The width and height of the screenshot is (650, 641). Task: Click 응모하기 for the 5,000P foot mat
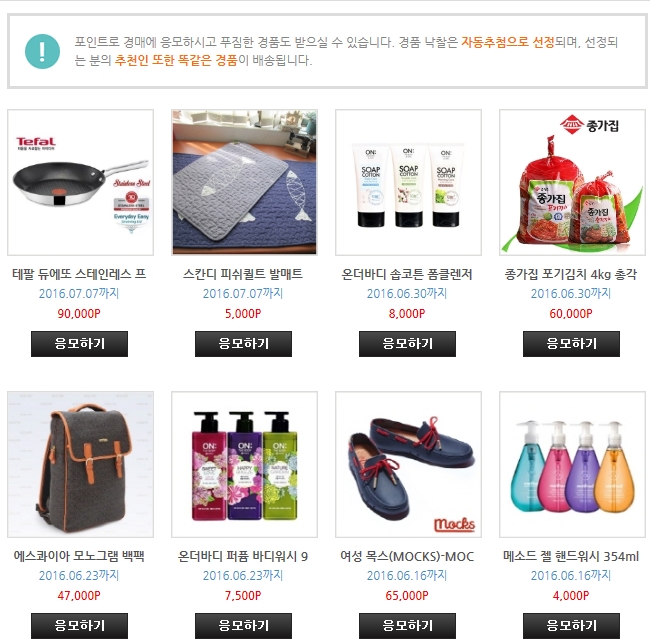point(243,344)
